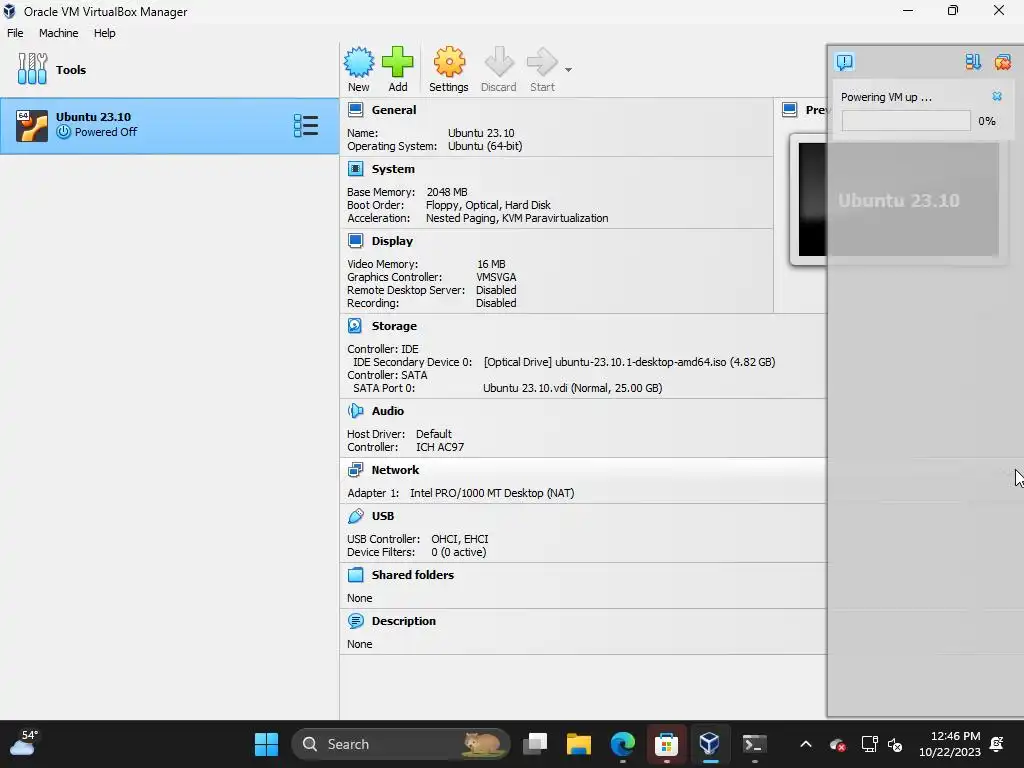The width and height of the screenshot is (1024, 768).
Task: Click the Audio speaker icon
Action: [x=355, y=411]
